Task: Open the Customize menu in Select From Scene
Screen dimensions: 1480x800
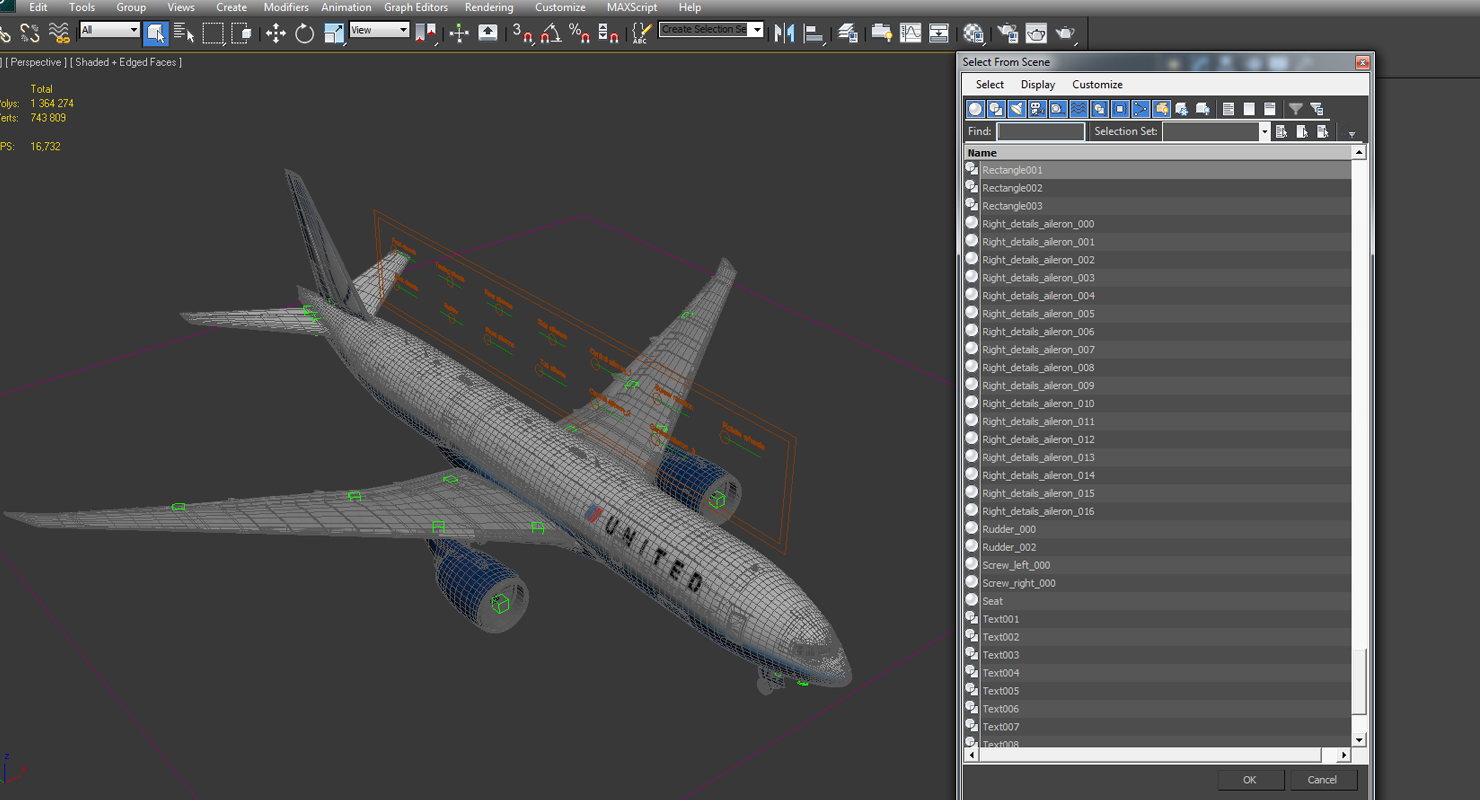Action: [1097, 85]
